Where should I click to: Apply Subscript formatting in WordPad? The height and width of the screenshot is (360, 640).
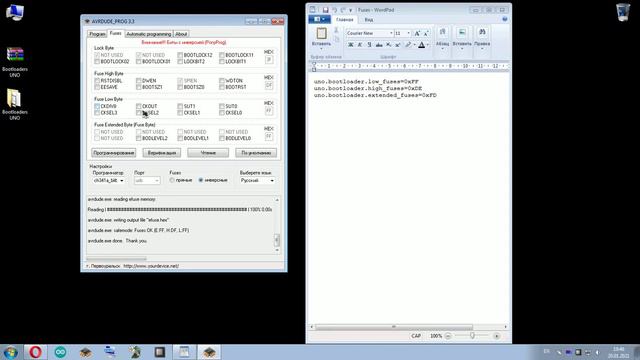[x=389, y=45]
